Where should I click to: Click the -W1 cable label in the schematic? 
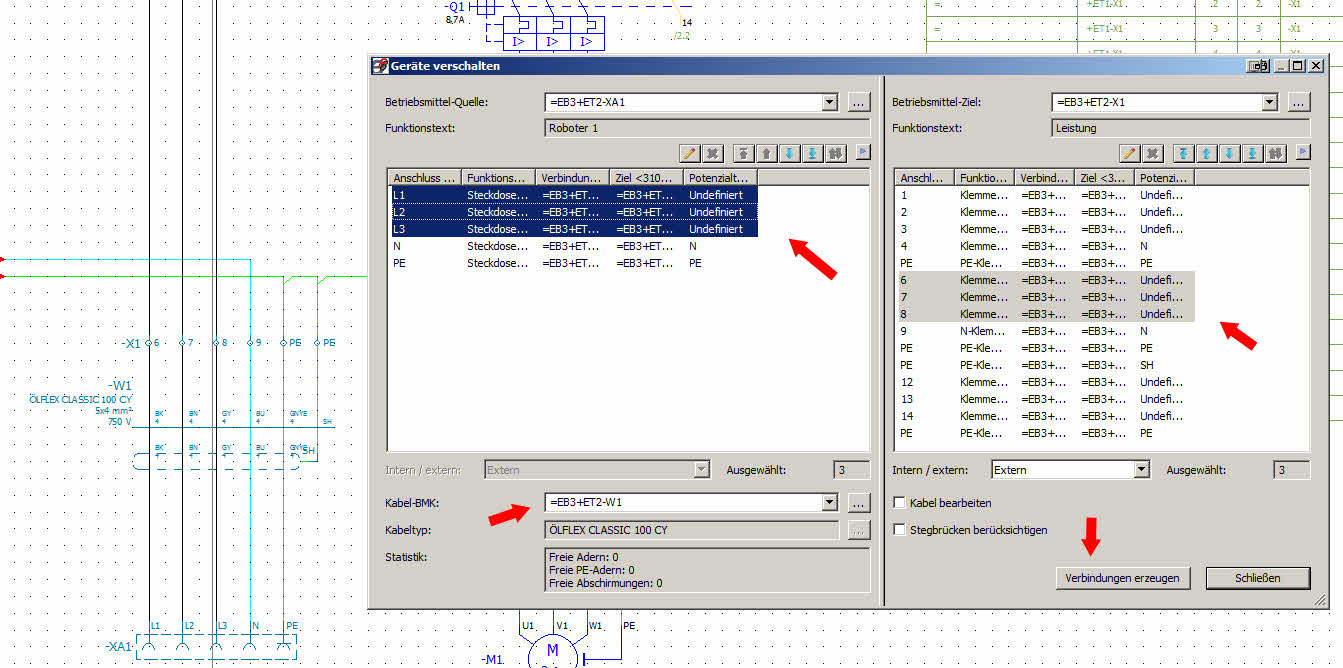tap(120, 385)
